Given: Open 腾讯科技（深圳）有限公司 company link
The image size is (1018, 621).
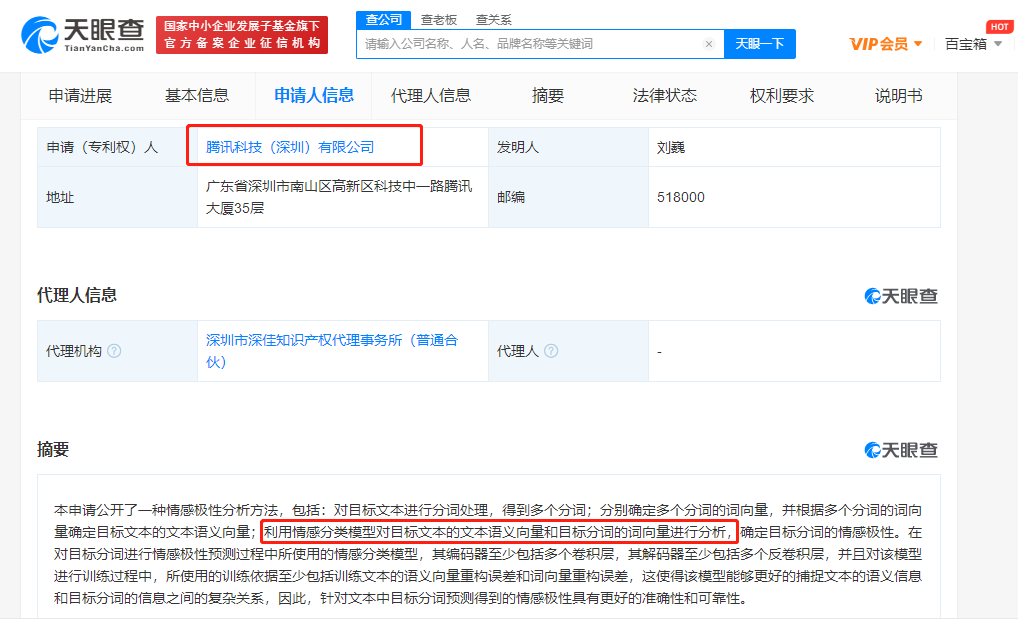Looking at the screenshot, I should (x=290, y=147).
